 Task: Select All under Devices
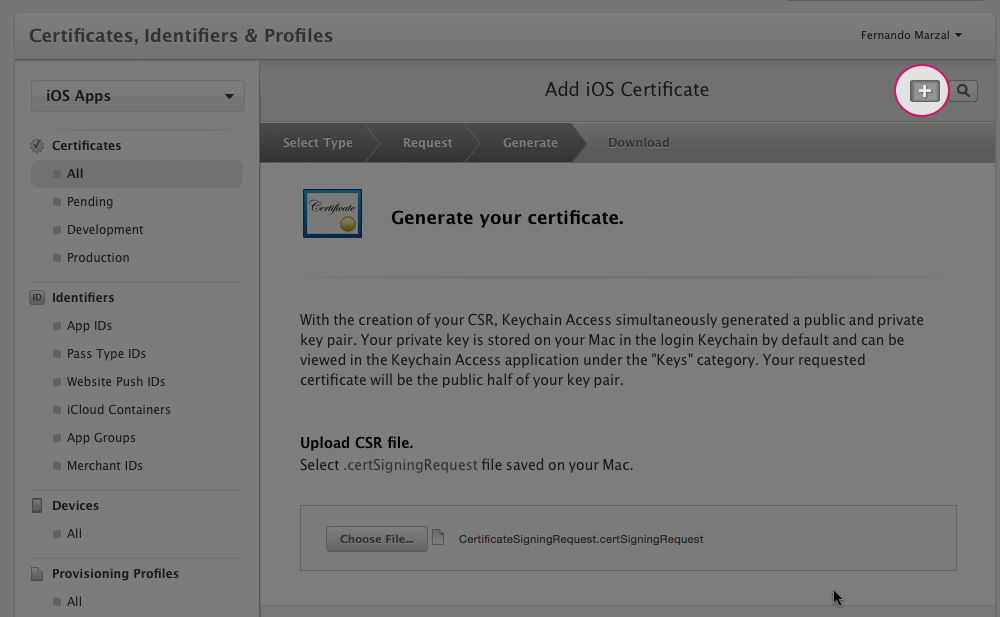tap(74, 533)
